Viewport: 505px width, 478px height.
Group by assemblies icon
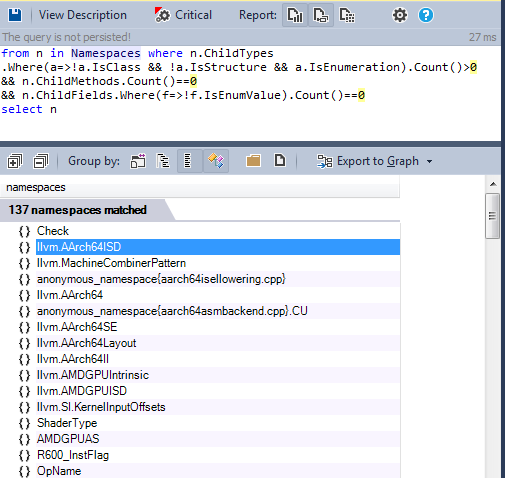[x=138, y=161]
